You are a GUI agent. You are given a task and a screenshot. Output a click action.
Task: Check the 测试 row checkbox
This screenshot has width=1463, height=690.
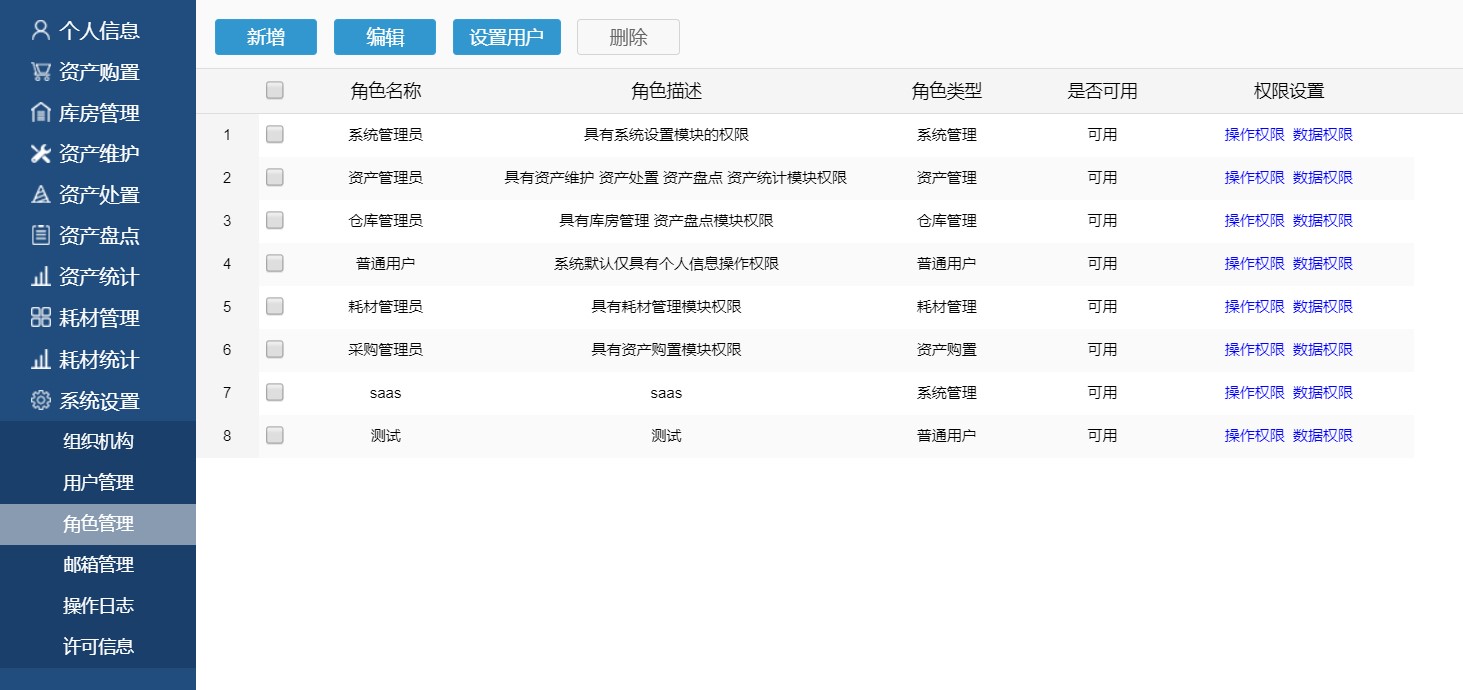tap(275, 435)
